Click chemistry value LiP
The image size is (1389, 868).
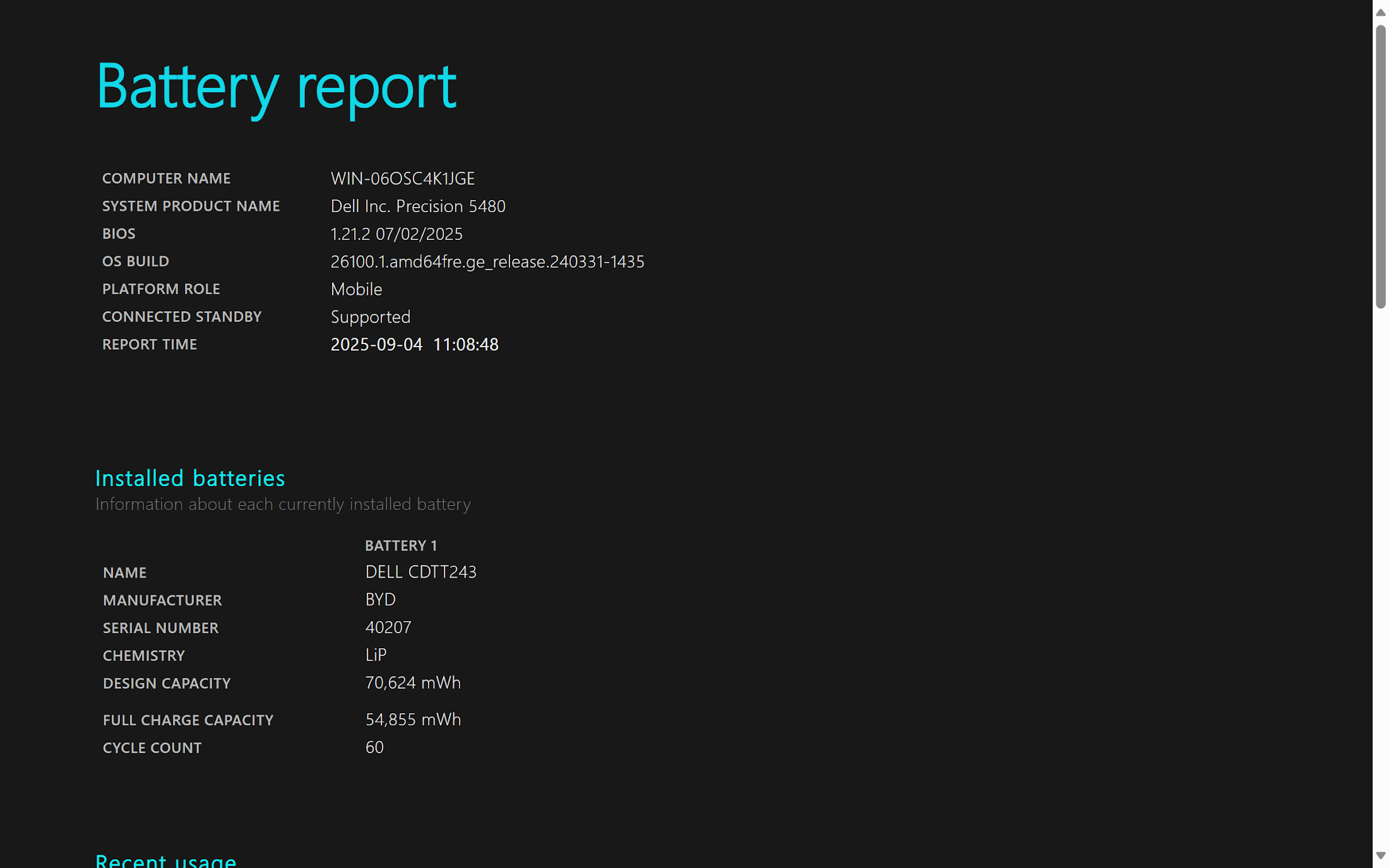[x=376, y=656]
